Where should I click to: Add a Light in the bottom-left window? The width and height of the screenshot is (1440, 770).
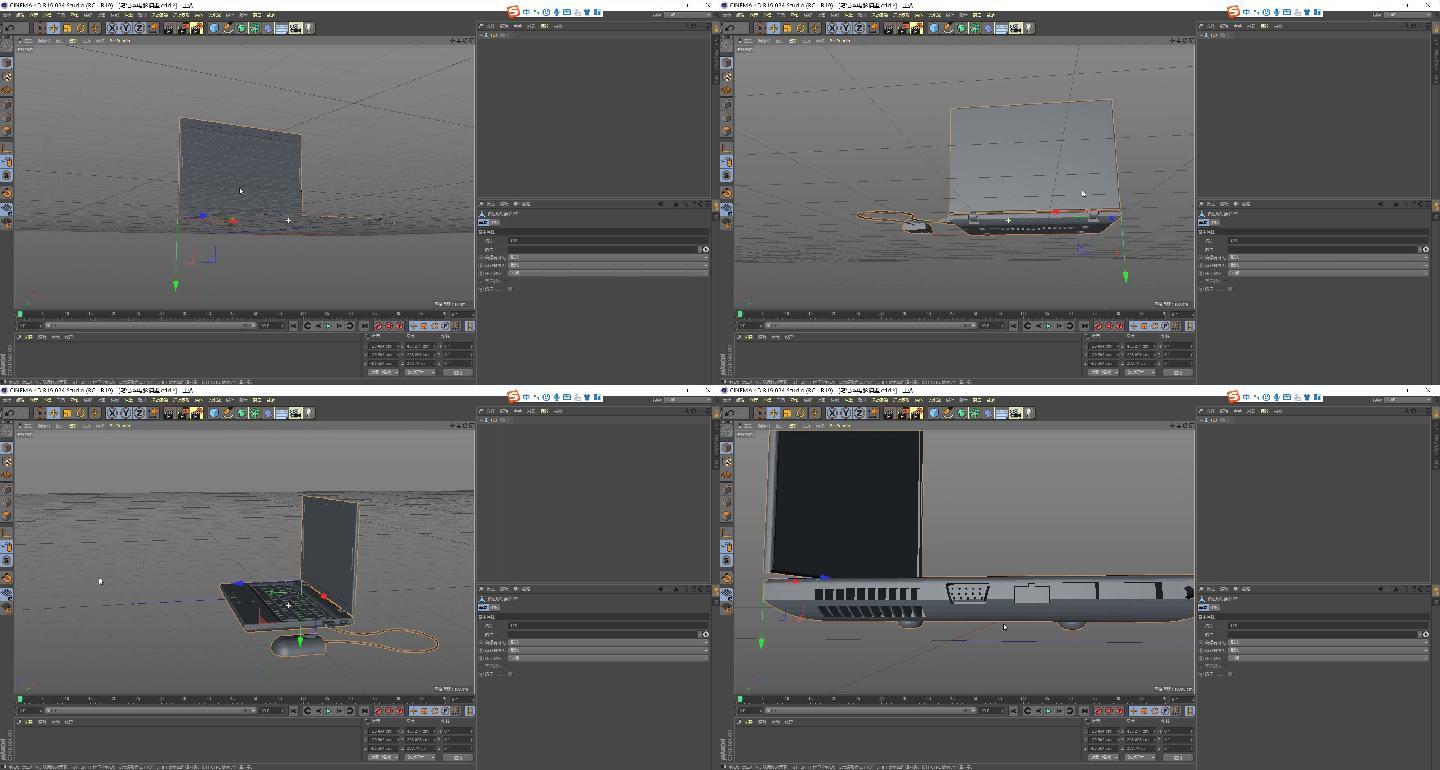(309, 413)
